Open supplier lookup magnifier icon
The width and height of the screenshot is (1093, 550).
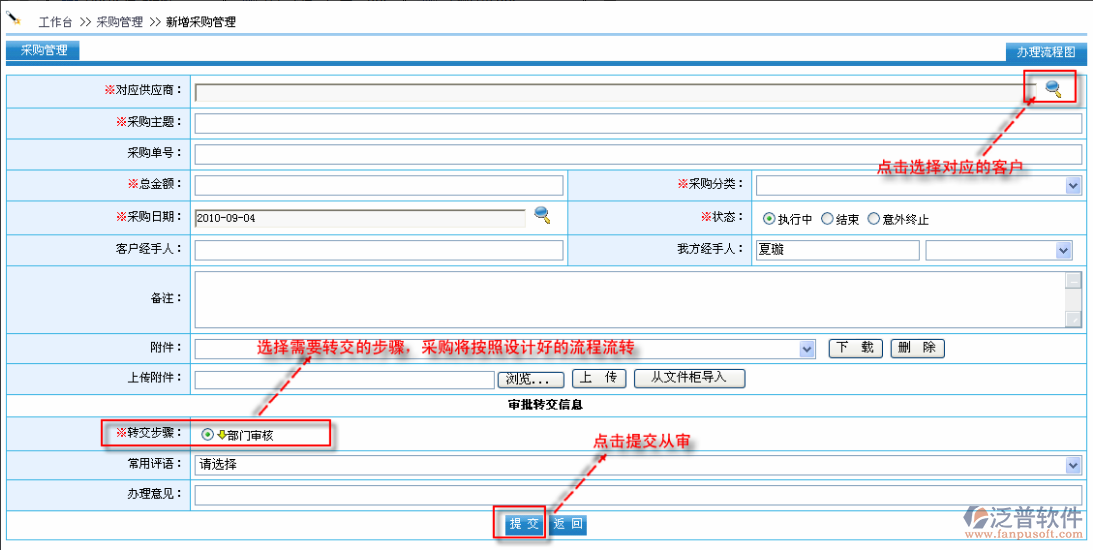[1053, 89]
